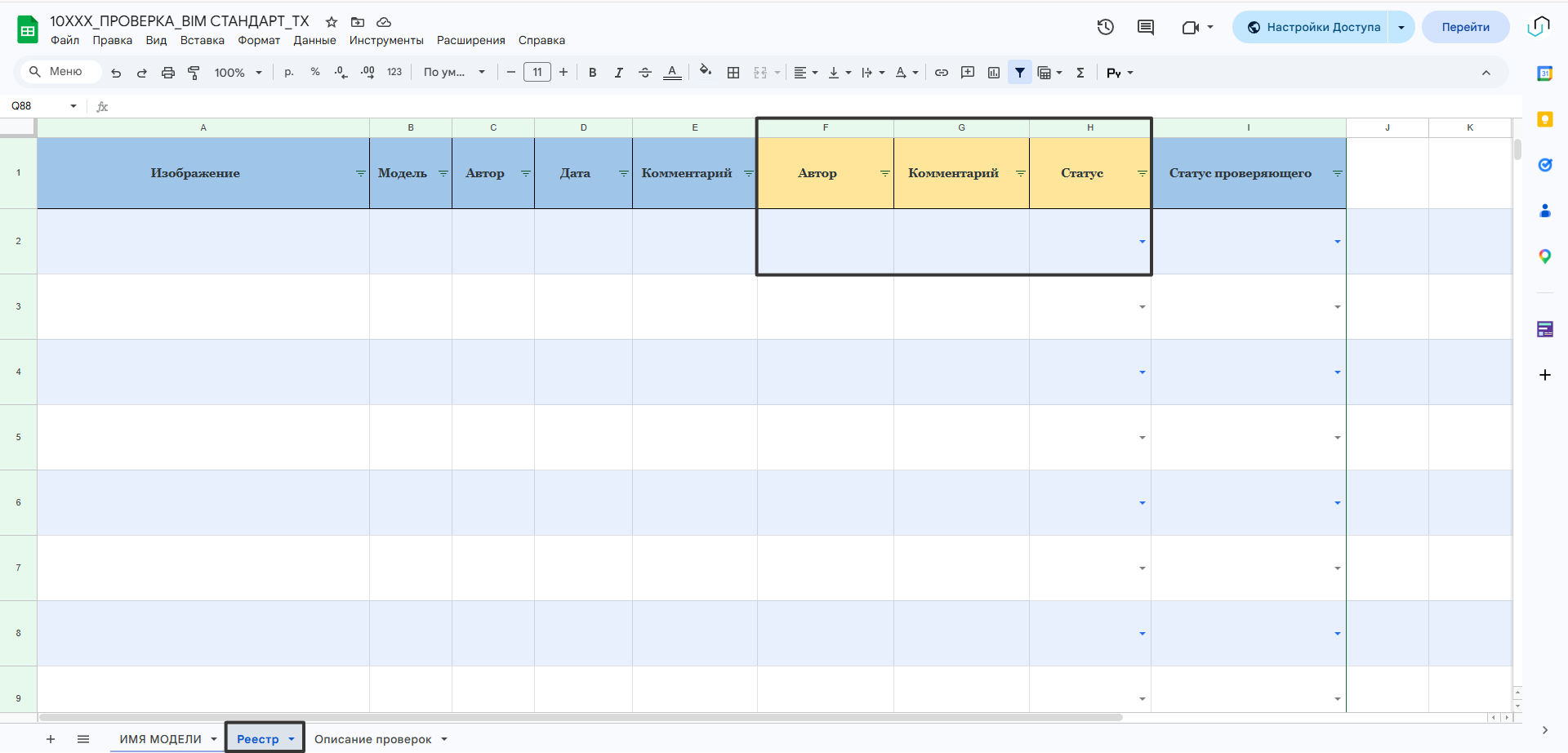Expand the Статус dropdown in row 2
The image size is (1568, 753).
[1142, 242]
